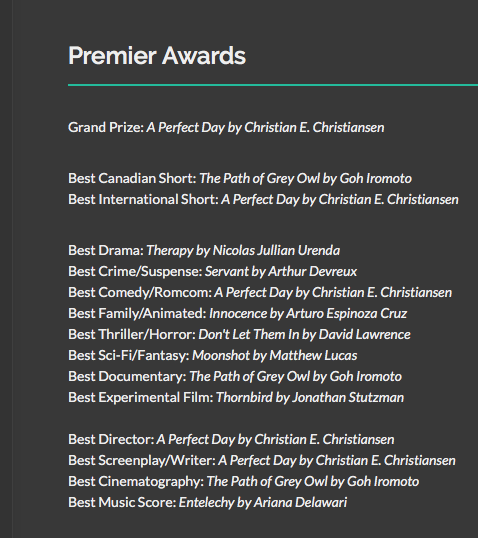Click the Best International Short entry
The width and height of the screenshot is (478, 538).
[263, 200]
